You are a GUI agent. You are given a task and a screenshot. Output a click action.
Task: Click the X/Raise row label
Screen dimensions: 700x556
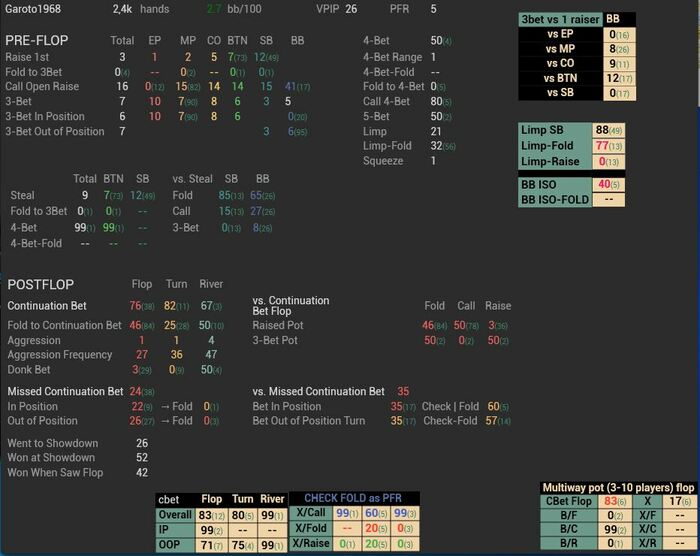pos(310,543)
